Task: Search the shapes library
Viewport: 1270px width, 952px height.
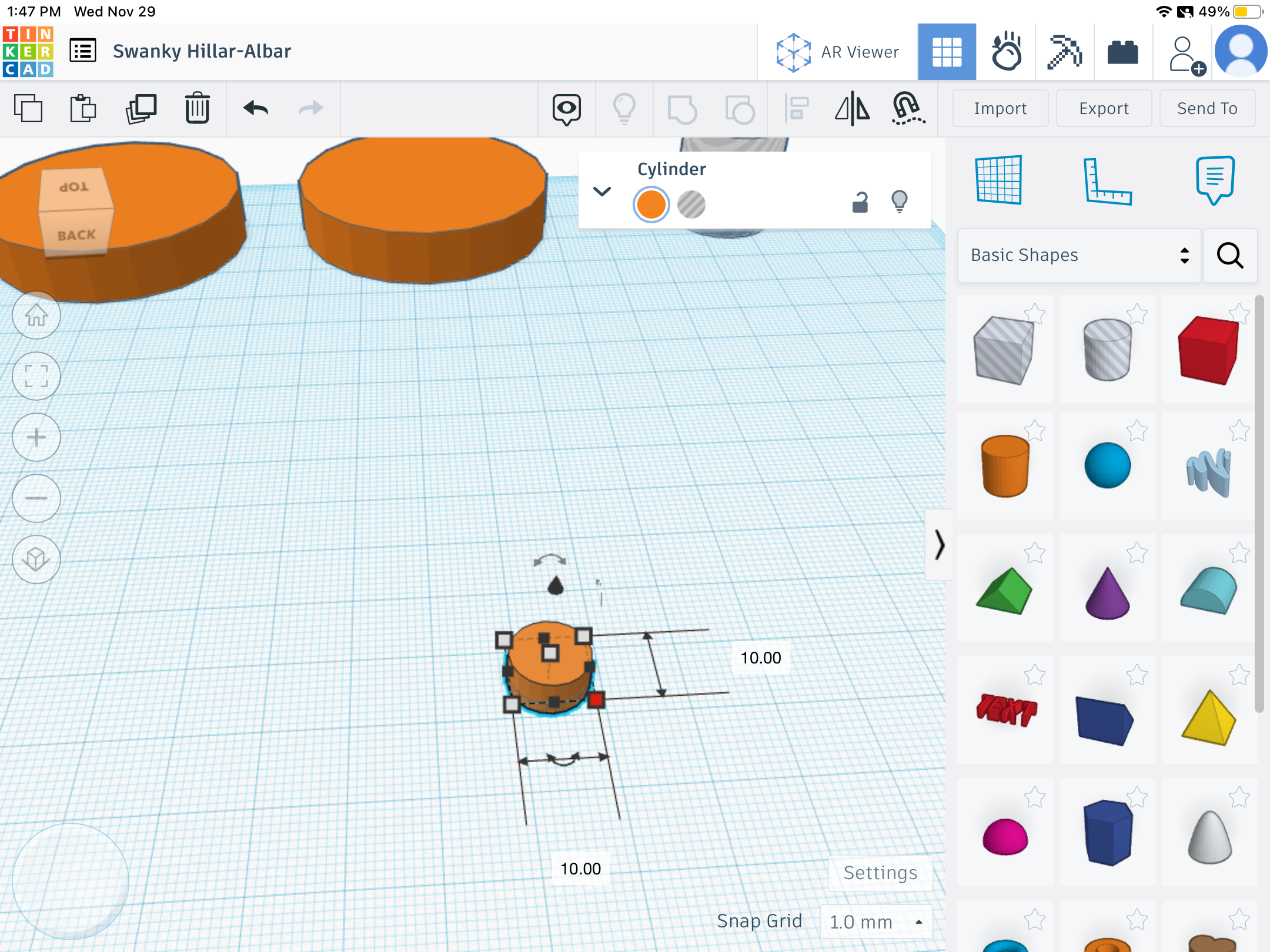Action: [x=1230, y=255]
